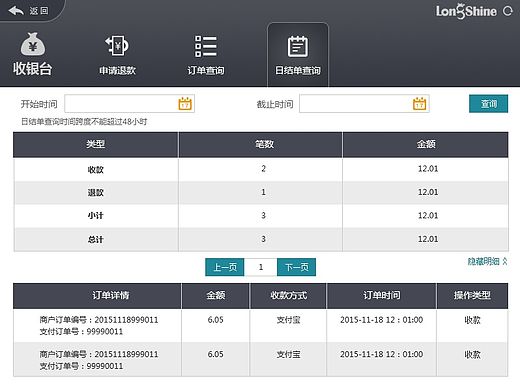Screen dimensions: 520x390
Task: Switch to 申请退款 tab label
Action: click(x=117, y=70)
